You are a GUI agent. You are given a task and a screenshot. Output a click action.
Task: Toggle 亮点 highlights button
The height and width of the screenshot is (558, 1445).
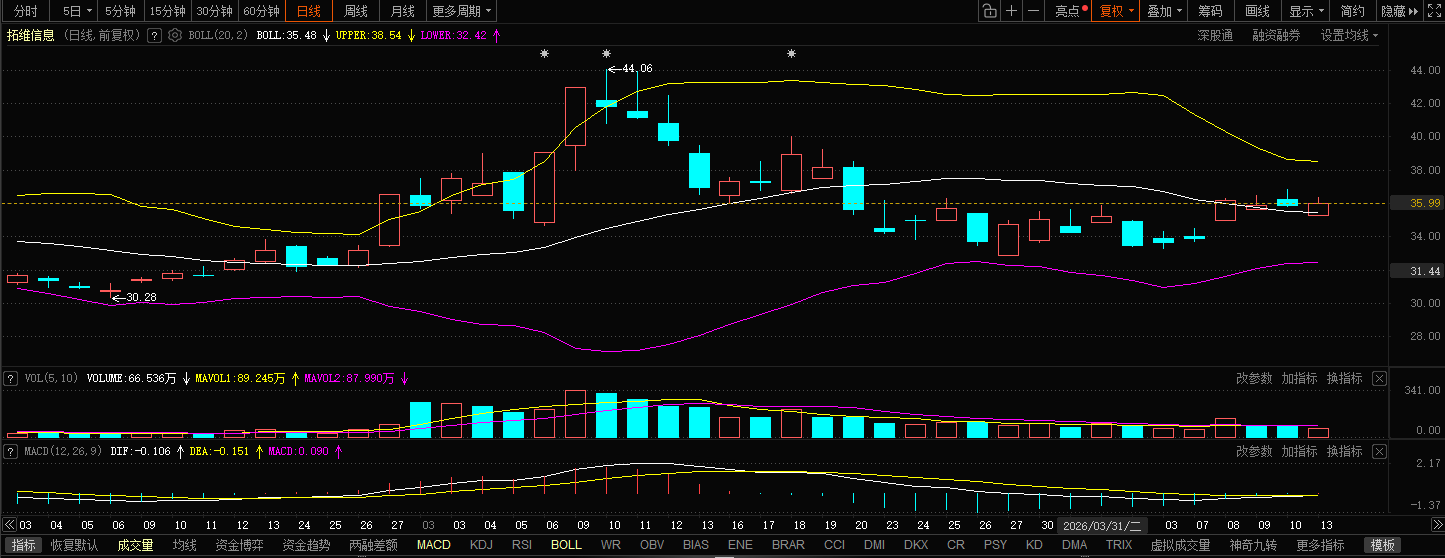[1071, 11]
